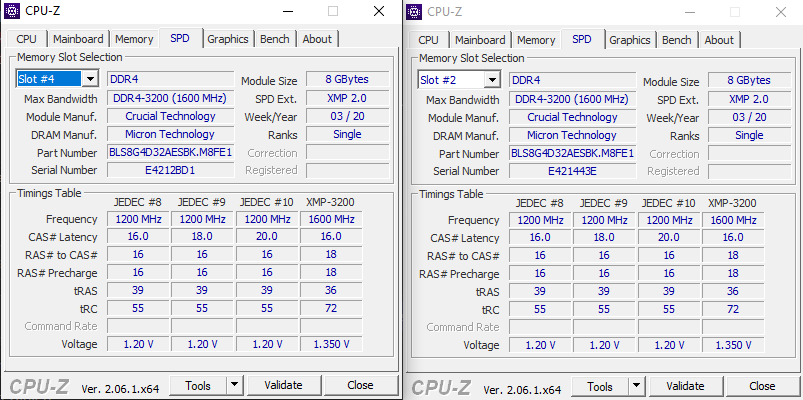Open the Tools dropdown arrow in the right window
The width and height of the screenshot is (803, 400).
click(x=637, y=386)
